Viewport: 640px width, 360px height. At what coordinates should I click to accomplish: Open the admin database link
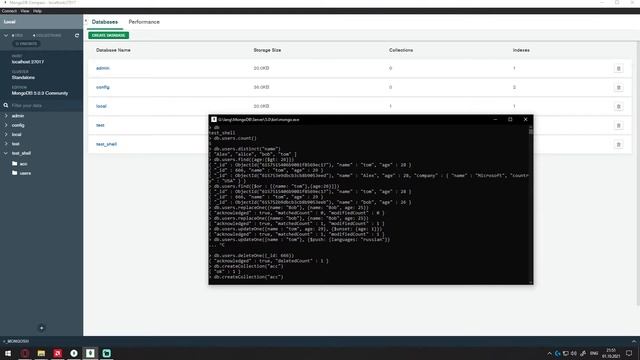click(x=102, y=68)
